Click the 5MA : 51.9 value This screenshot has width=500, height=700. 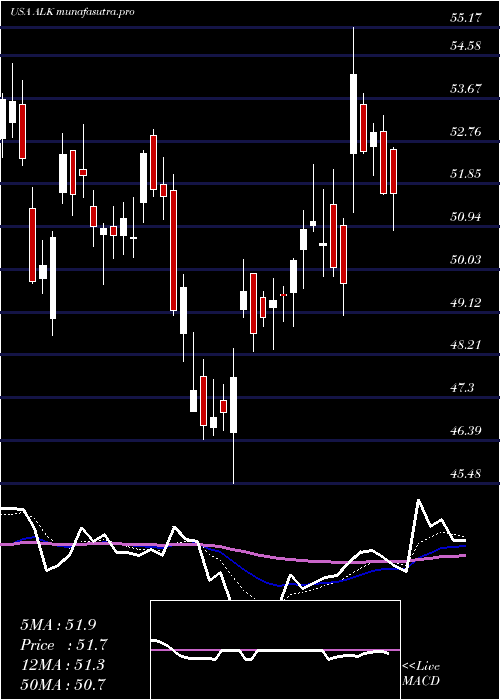(x=58, y=625)
